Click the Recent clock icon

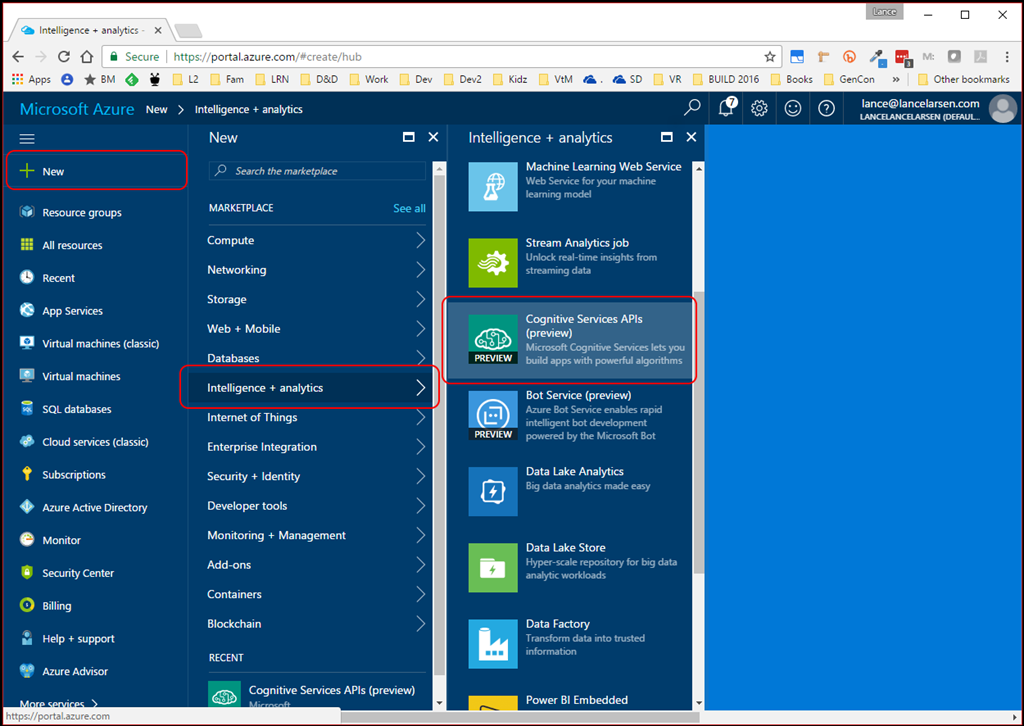pyautogui.click(x=27, y=277)
